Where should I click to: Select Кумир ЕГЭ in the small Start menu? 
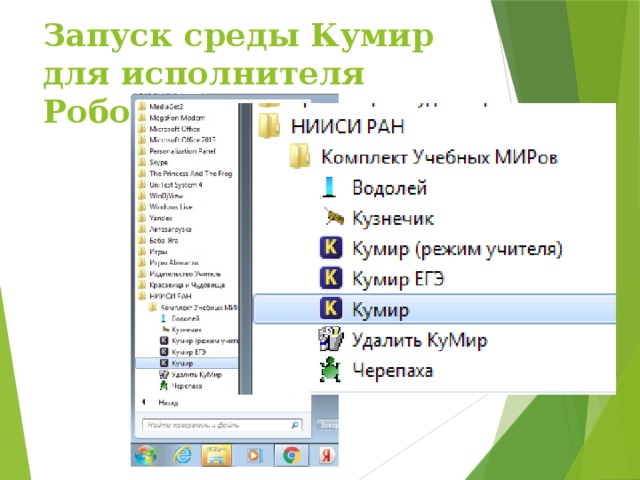click(x=186, y=352)
